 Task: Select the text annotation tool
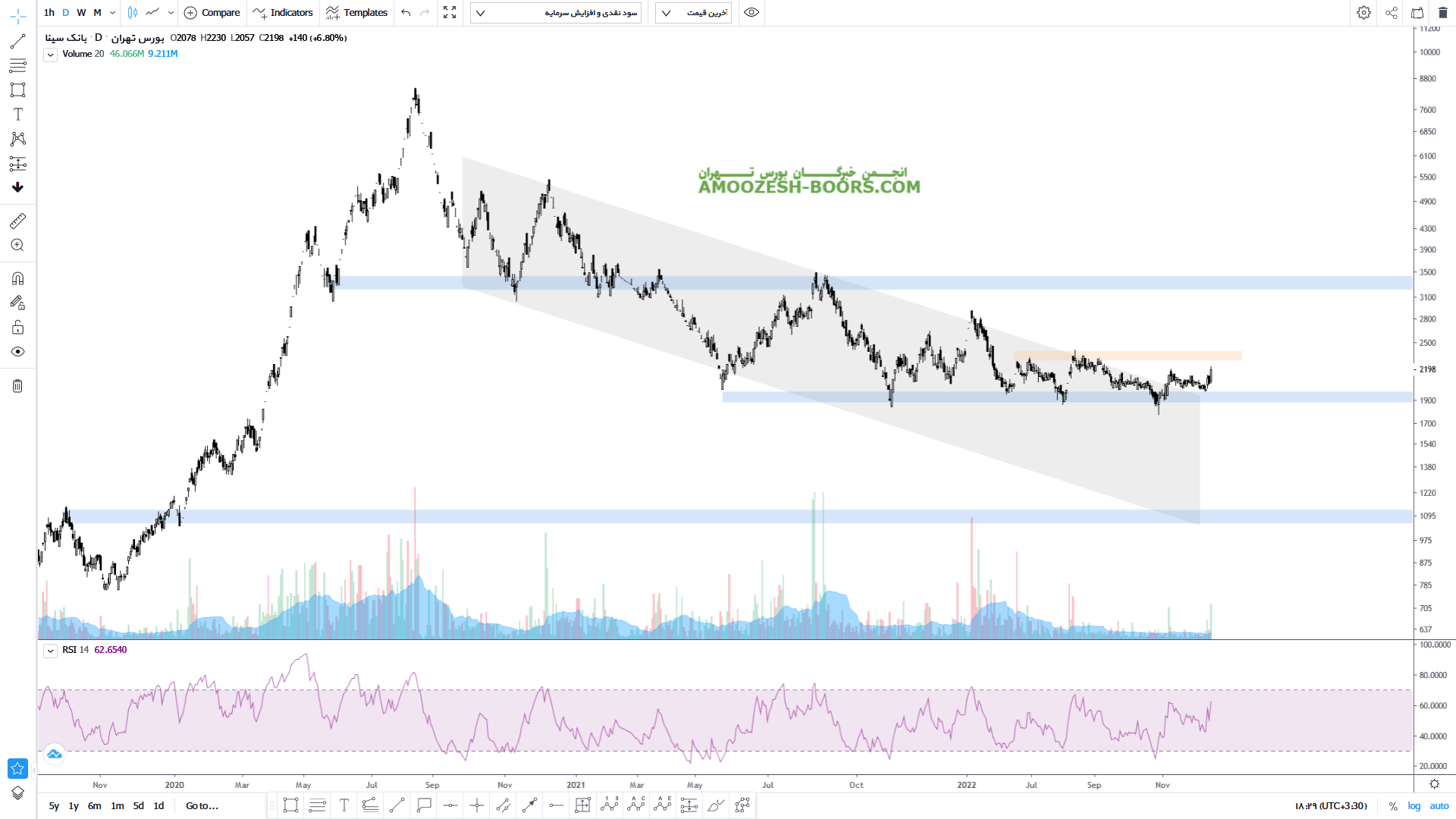(x=17, y=115)
